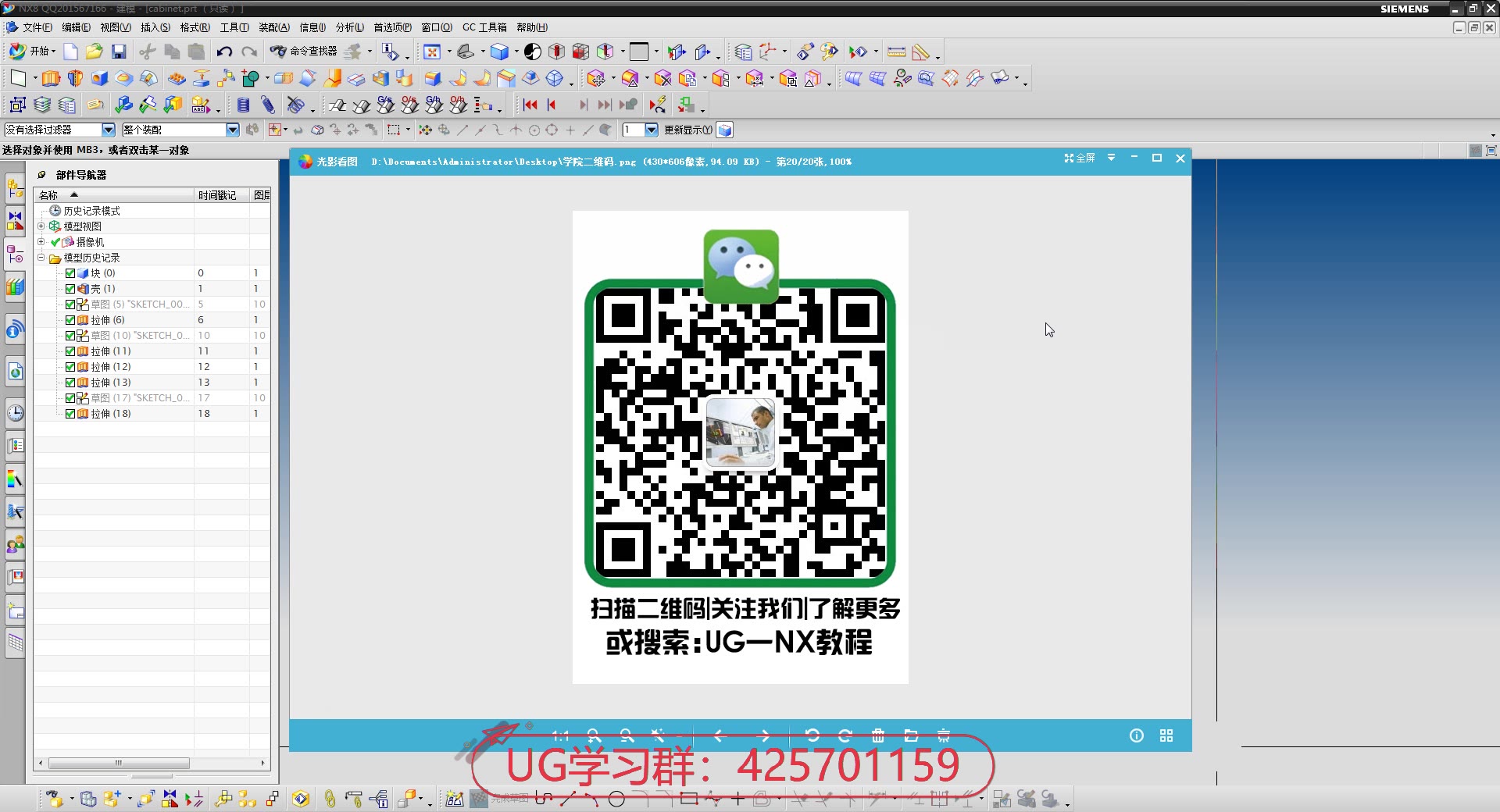1500x812 pixels.
Task: Open the 编辑(E) menu
Action: [76, 27]
